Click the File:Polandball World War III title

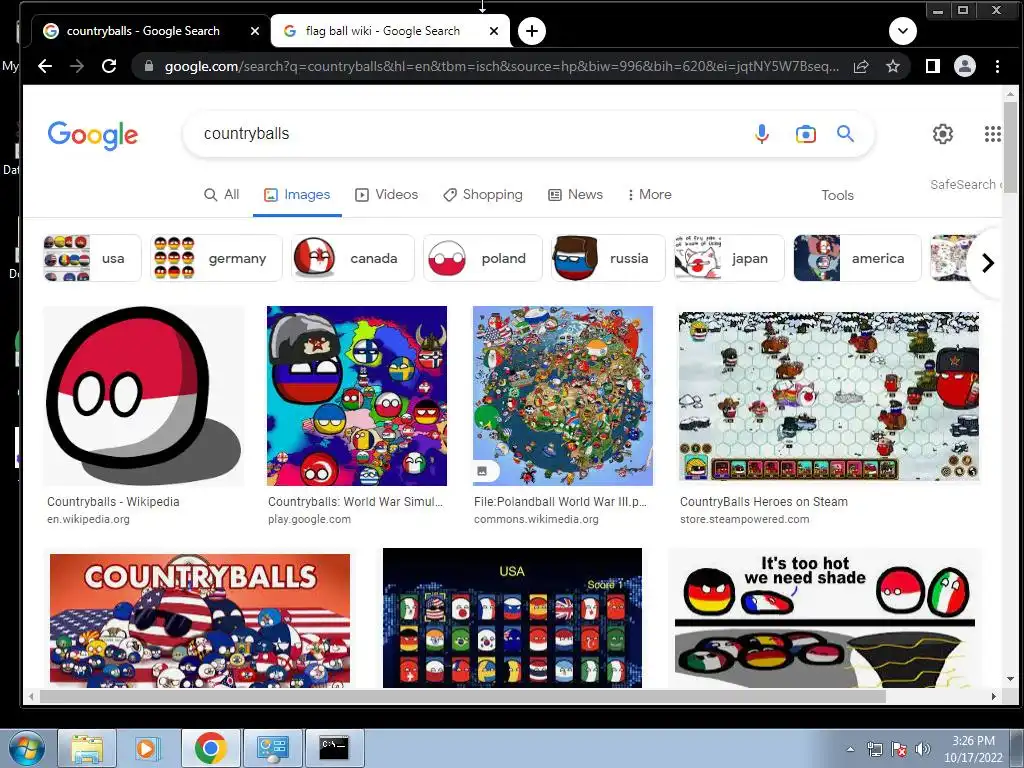[560, 502]
